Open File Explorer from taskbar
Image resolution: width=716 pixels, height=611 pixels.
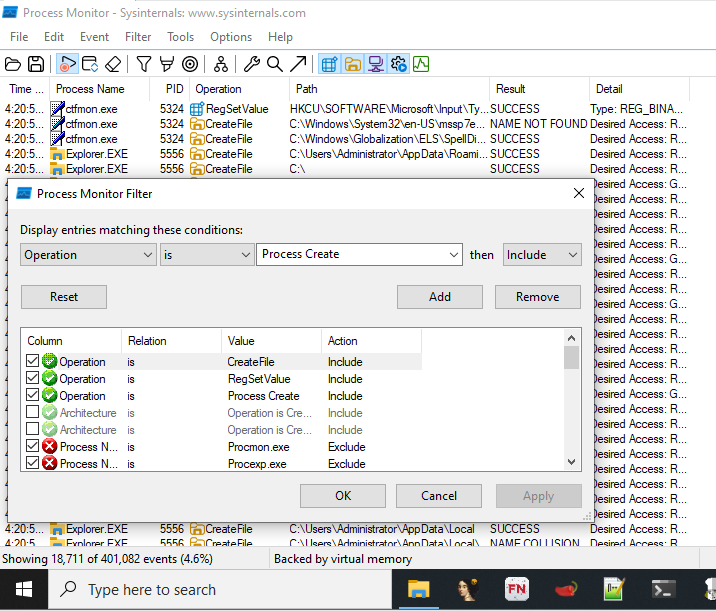(x=419, y=590)
